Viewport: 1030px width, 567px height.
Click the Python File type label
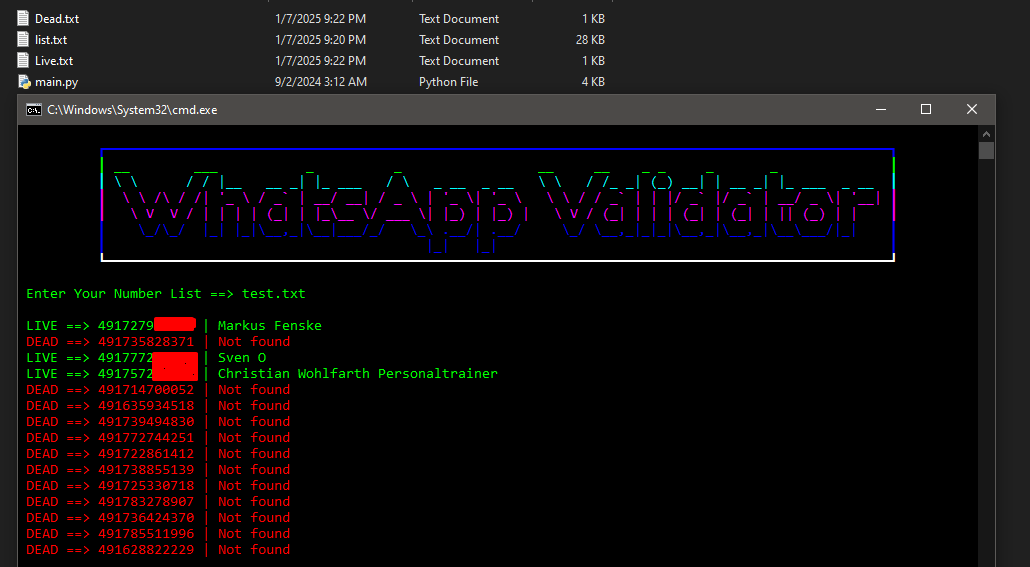coord(449,81)
